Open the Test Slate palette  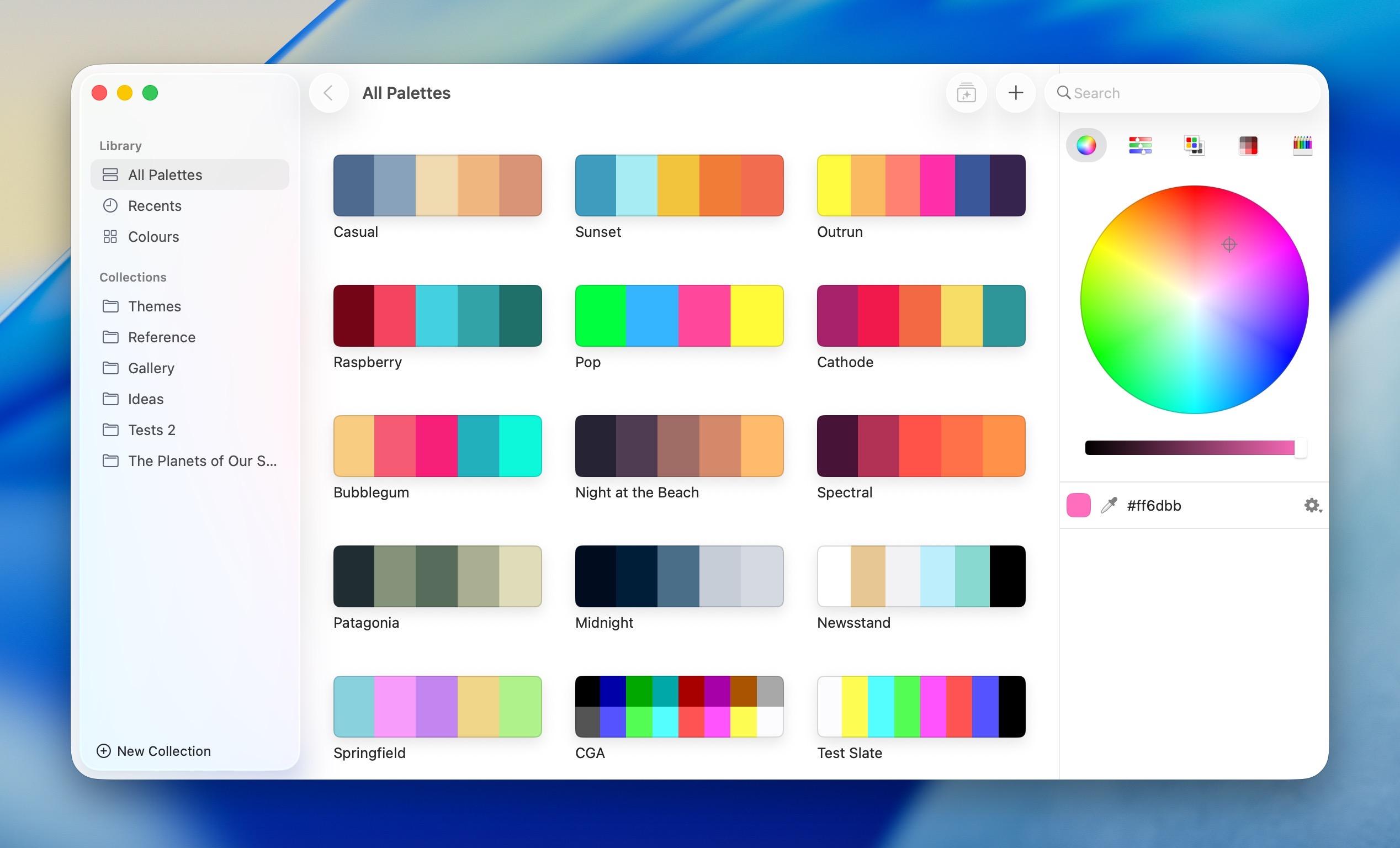tap(921, 707)
